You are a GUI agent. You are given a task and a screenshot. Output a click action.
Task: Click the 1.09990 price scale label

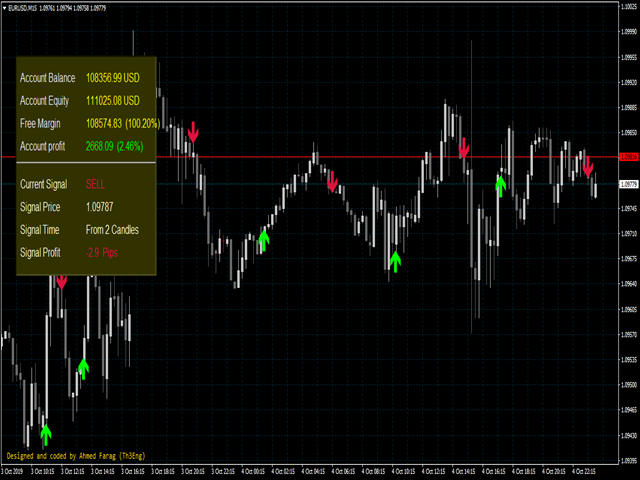pyautogui.click(x=629, y=32)
